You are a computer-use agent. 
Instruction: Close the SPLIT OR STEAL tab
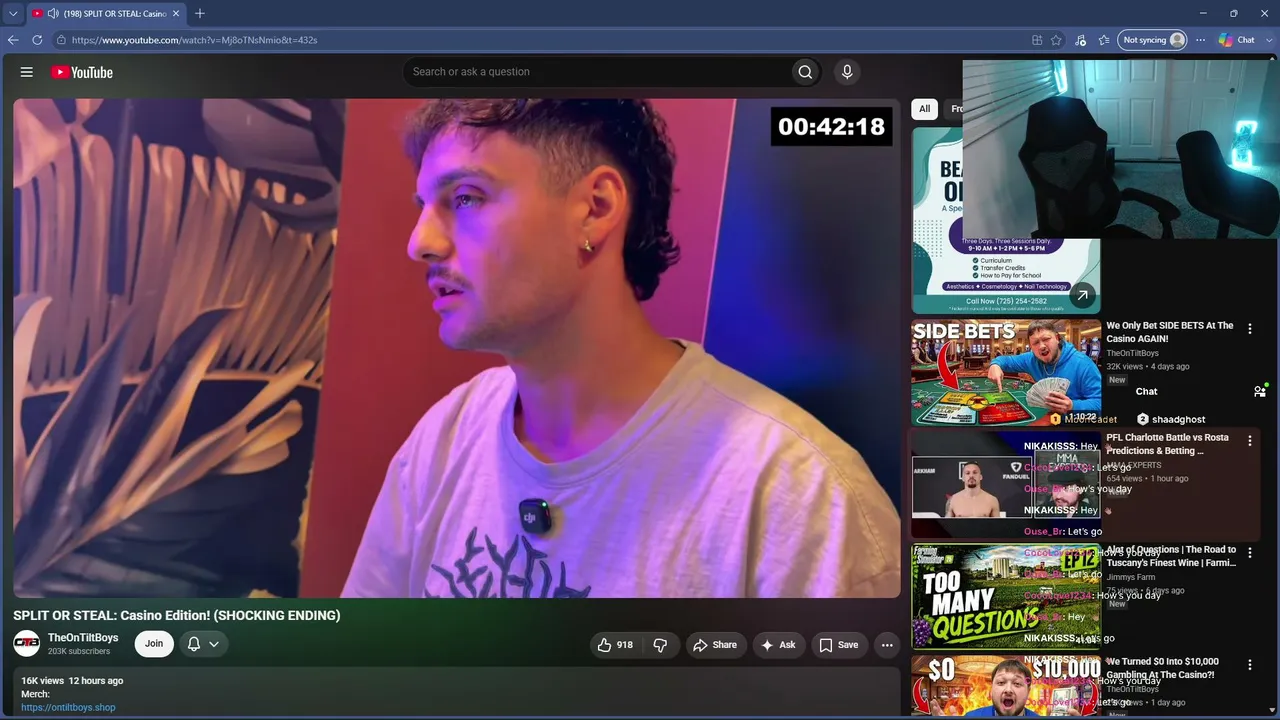[x=177, y=13]
